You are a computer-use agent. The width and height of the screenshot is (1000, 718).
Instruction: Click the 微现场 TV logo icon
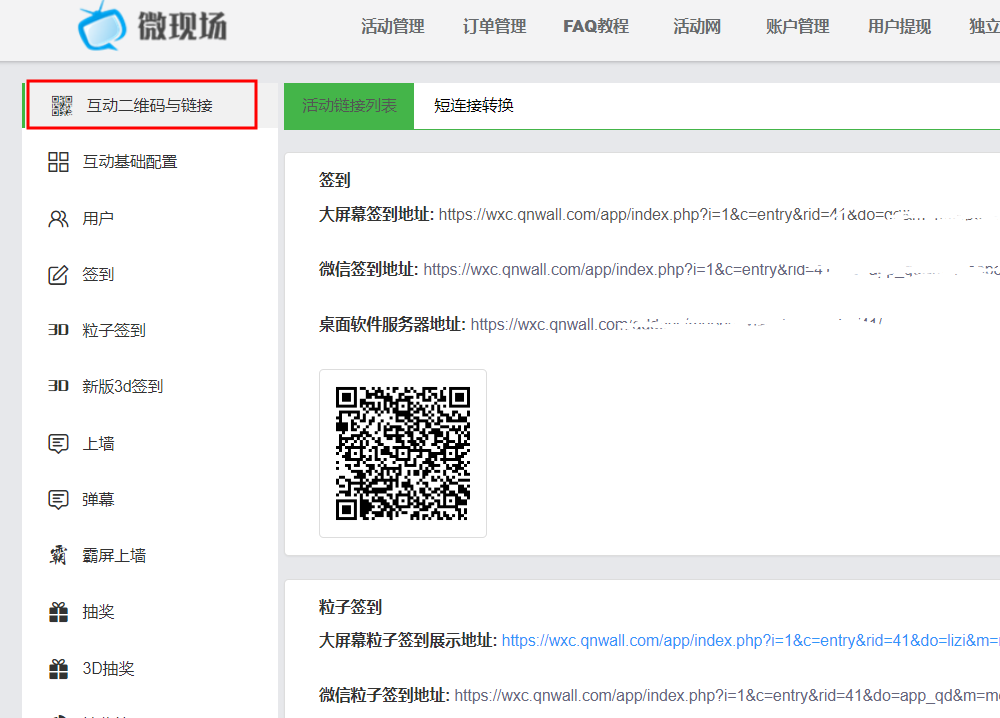pos(101,26)
